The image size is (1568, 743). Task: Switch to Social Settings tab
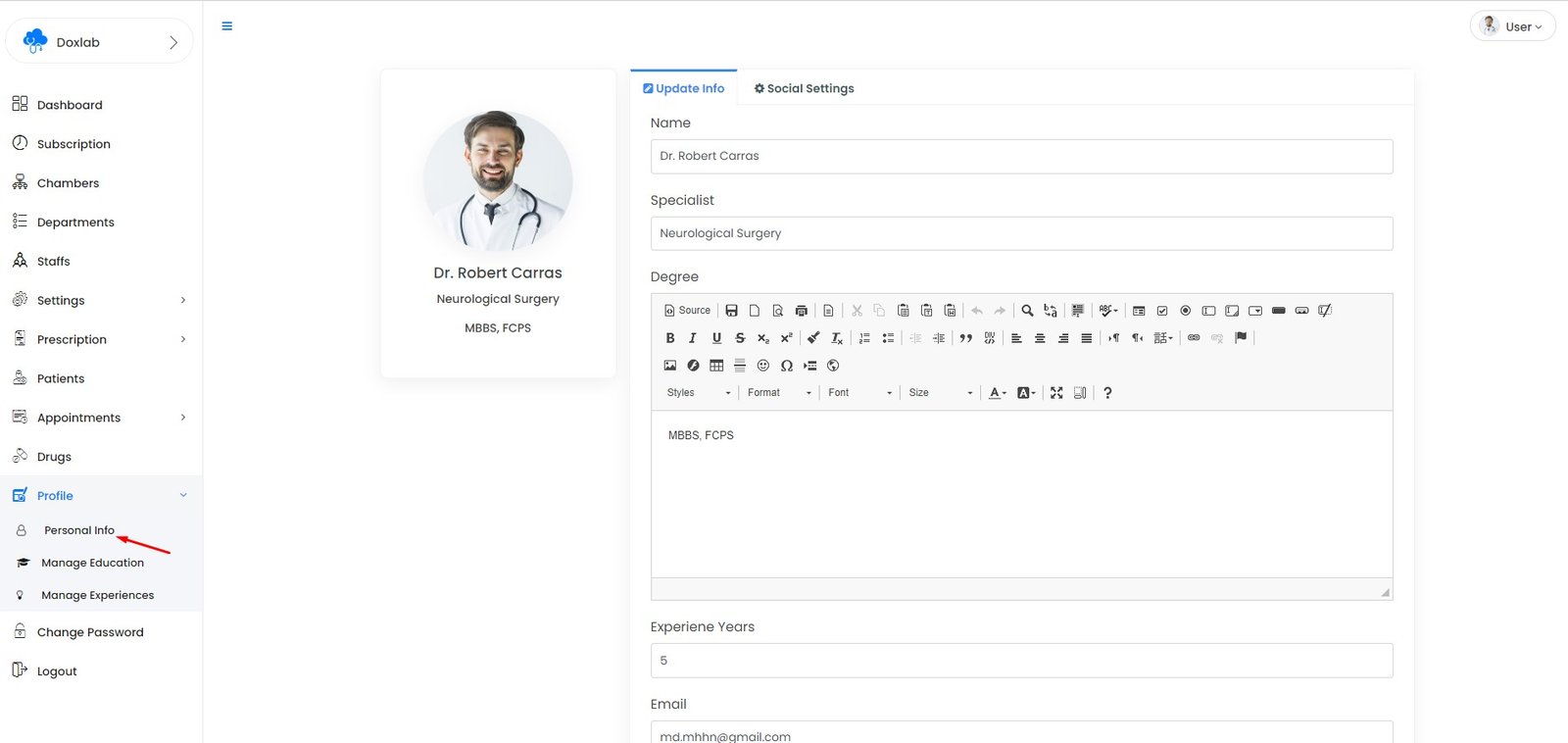point(804,88)
